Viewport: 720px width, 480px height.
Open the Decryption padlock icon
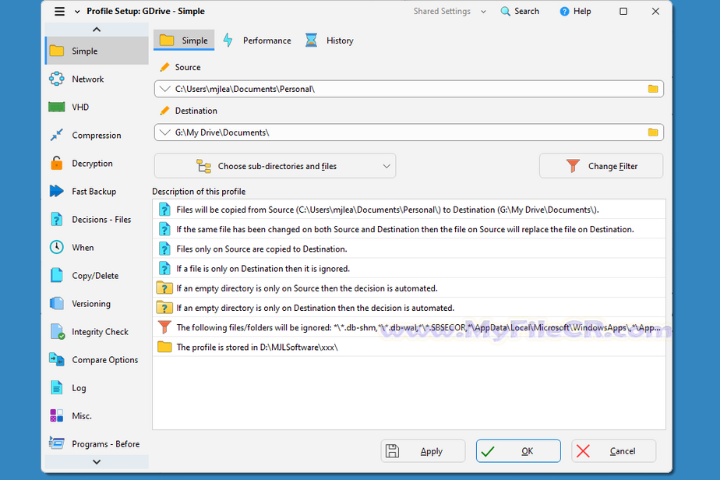[x=56, y=163]
